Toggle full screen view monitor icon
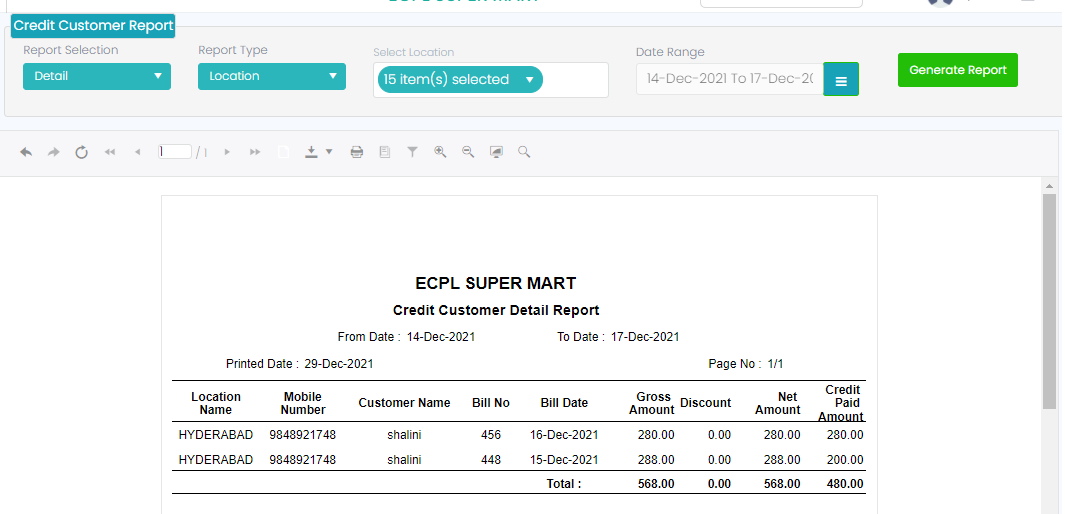The height and width of the screenshot is (514, 1065). [497, 152]
